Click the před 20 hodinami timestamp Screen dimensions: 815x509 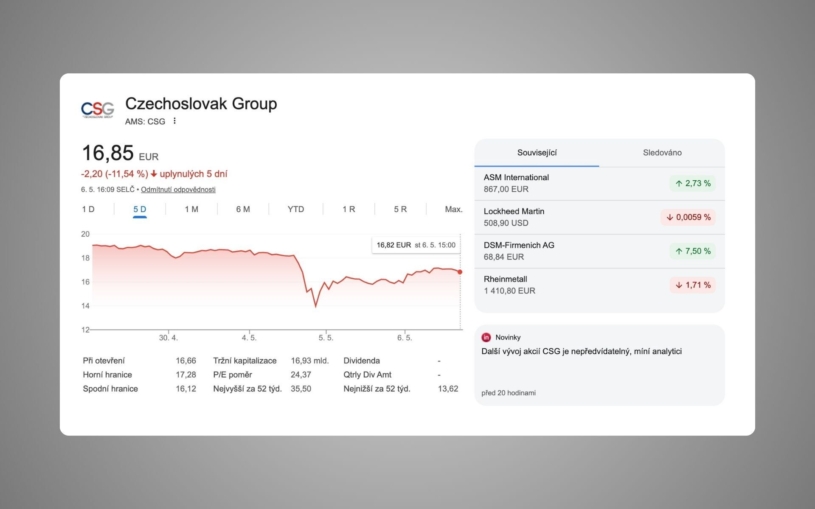coord(508,393)
